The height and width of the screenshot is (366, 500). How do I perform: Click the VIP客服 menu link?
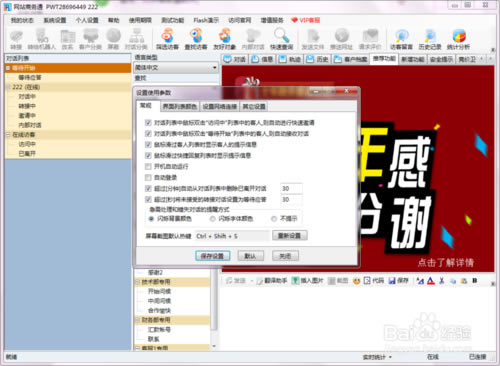click(305, 20)
